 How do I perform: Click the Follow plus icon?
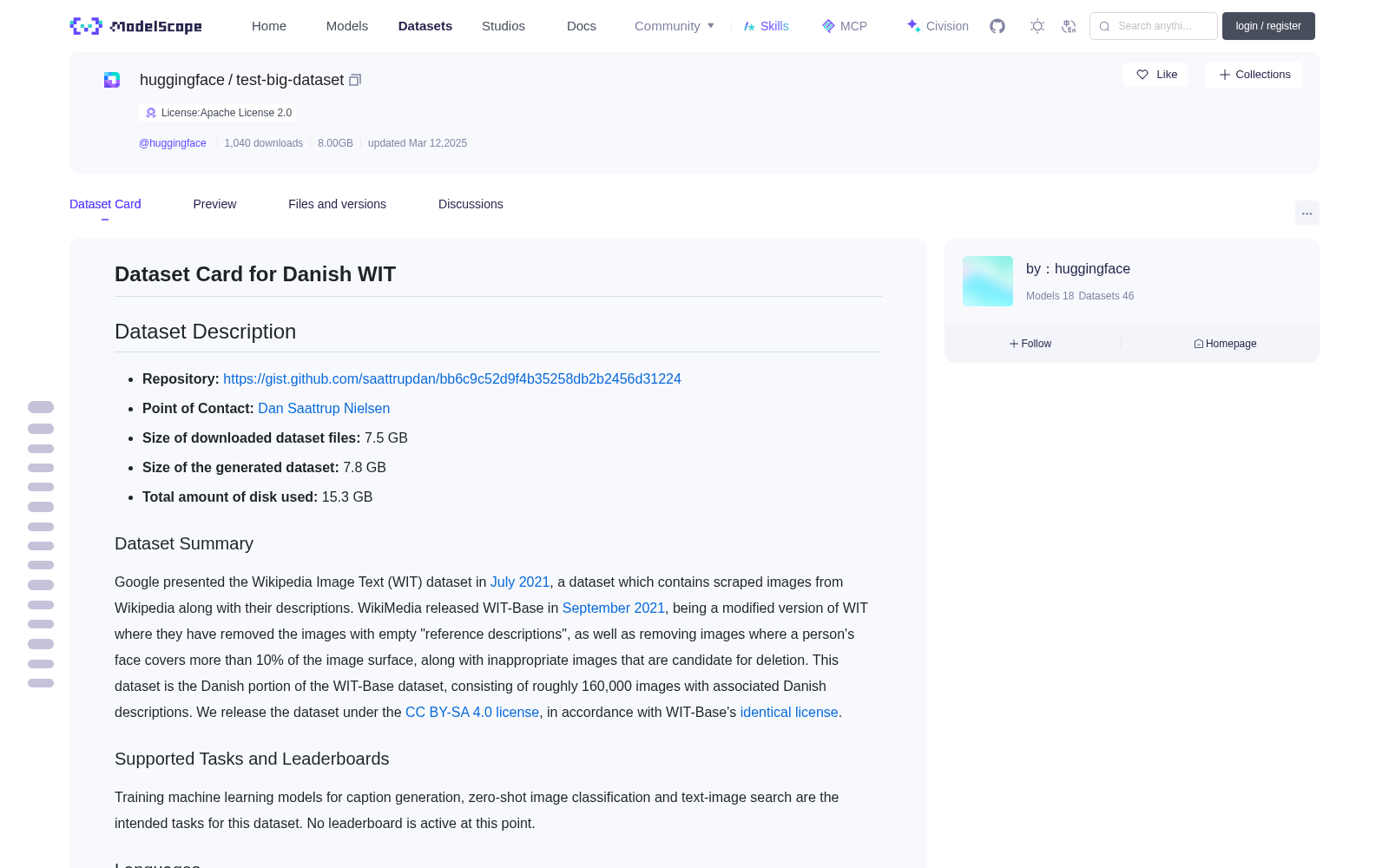(1014, 344)
